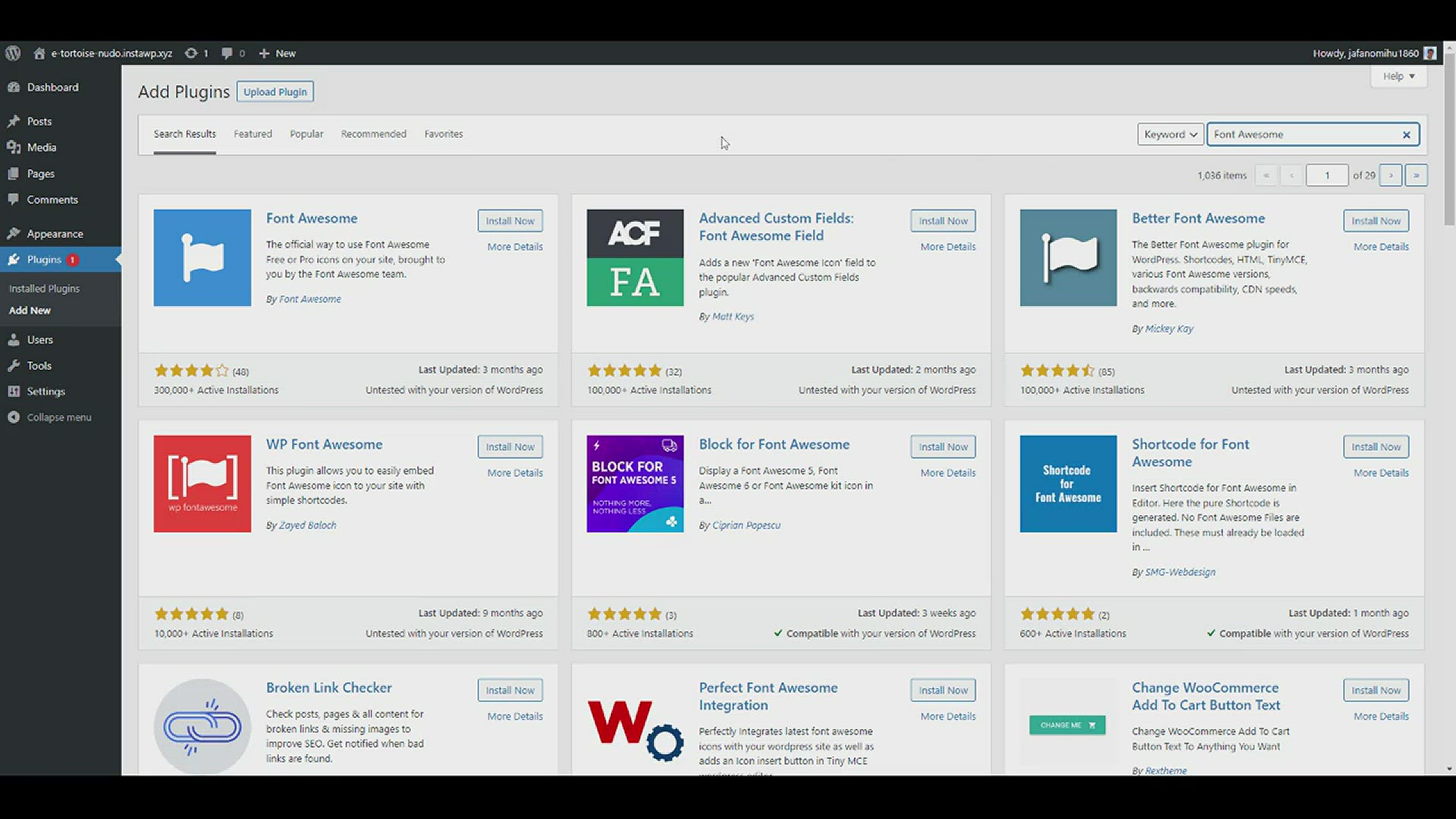
Task: Switch to the Recommended tab
Action: click(374, 134)
